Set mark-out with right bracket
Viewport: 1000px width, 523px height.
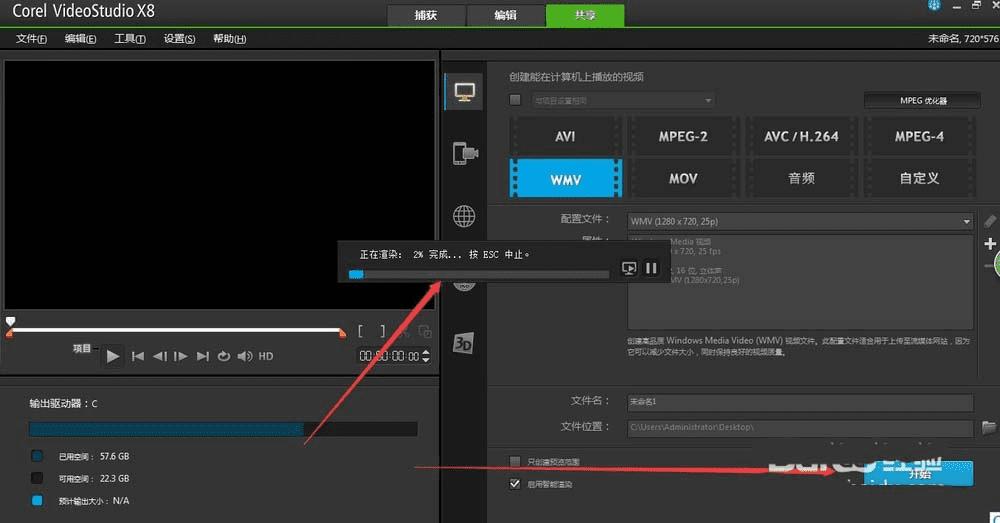[x=382, y=330]
